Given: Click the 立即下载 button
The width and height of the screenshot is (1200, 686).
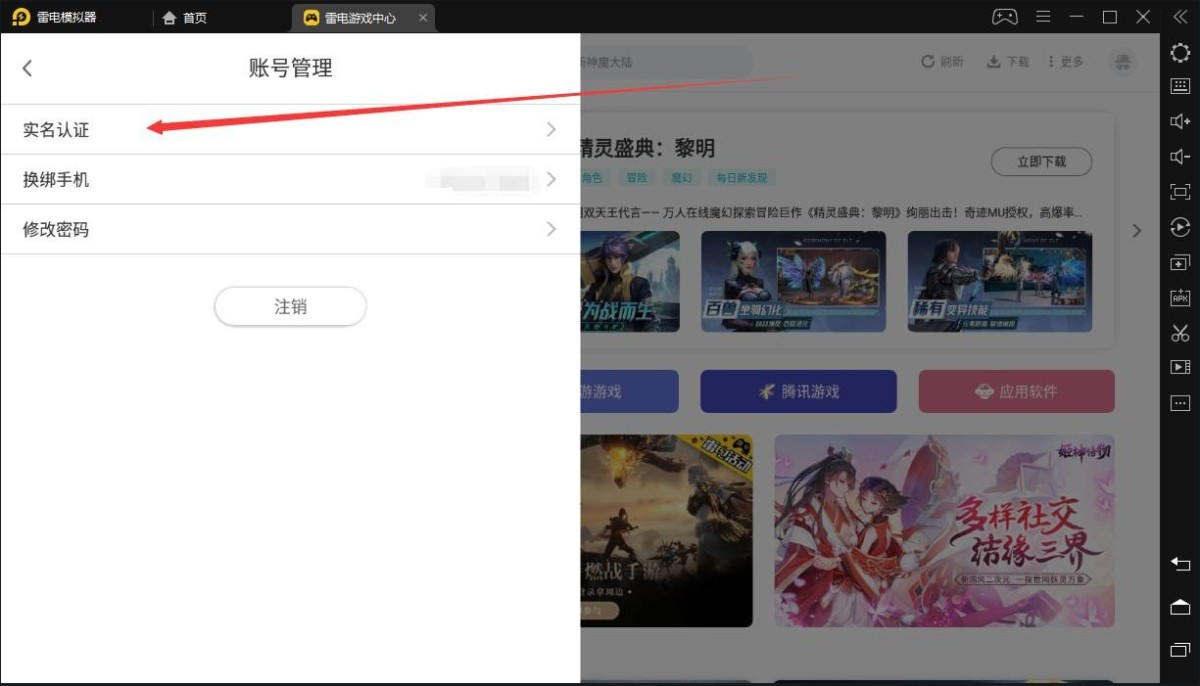Looking at the screenshot, I should click(x=1041, y=161).
